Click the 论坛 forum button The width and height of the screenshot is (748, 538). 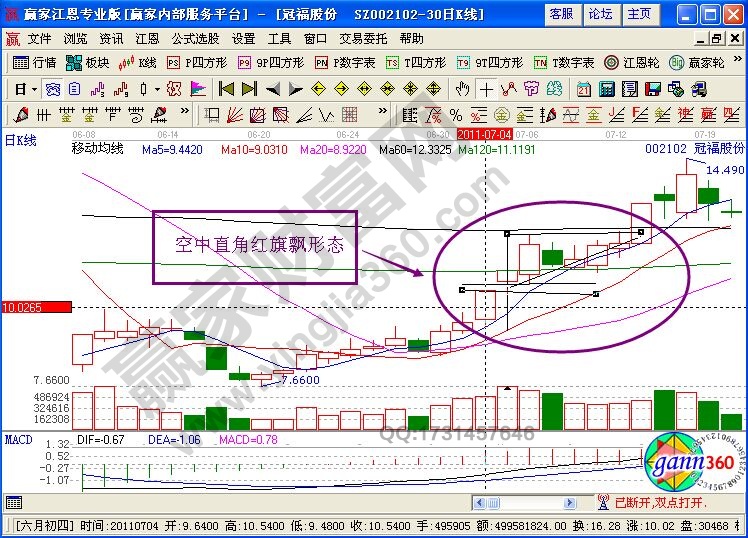point(600,14)
